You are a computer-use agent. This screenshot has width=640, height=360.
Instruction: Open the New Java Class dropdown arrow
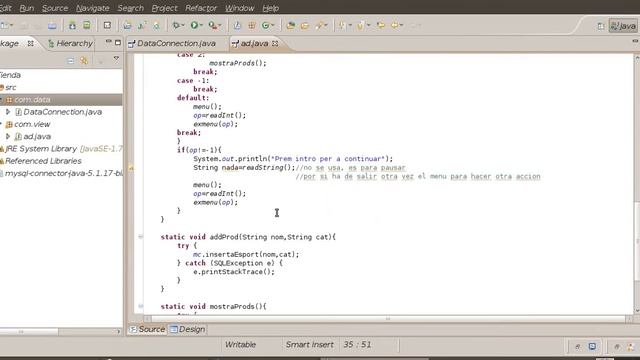(272, 25)
